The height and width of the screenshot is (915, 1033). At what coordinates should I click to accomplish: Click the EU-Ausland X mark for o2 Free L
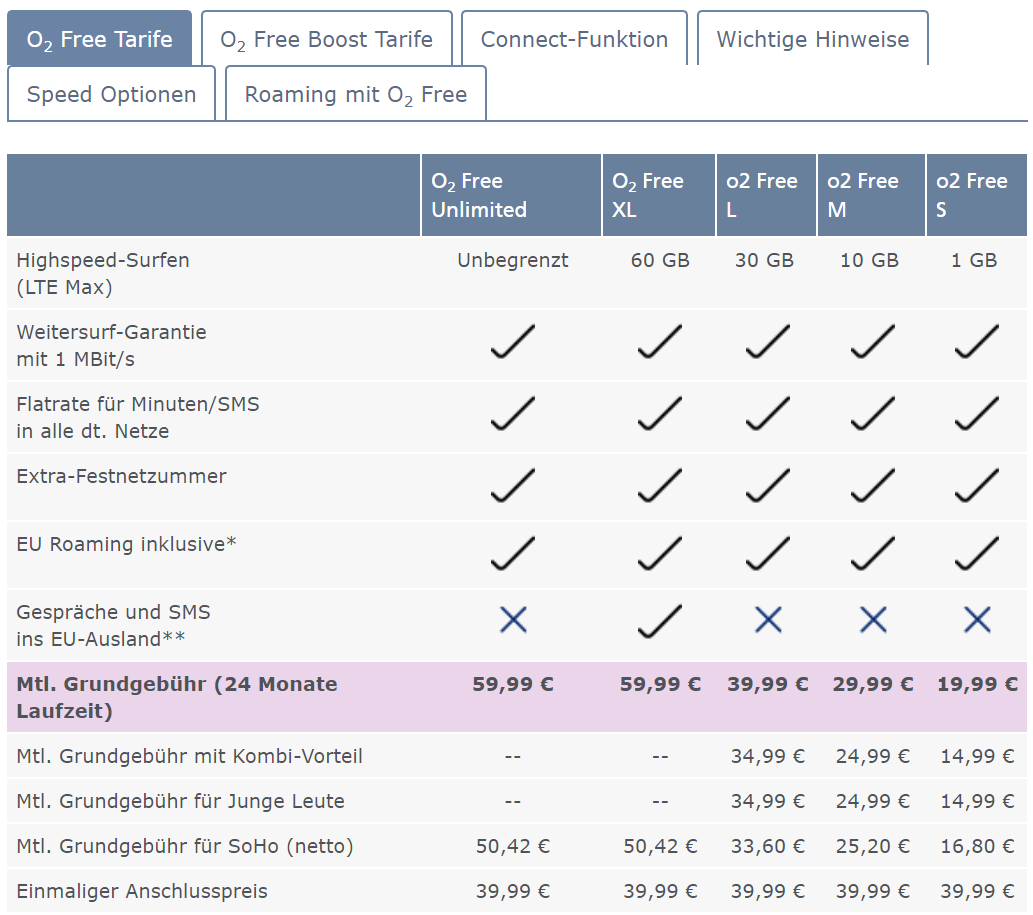click(x=768, y=620)
